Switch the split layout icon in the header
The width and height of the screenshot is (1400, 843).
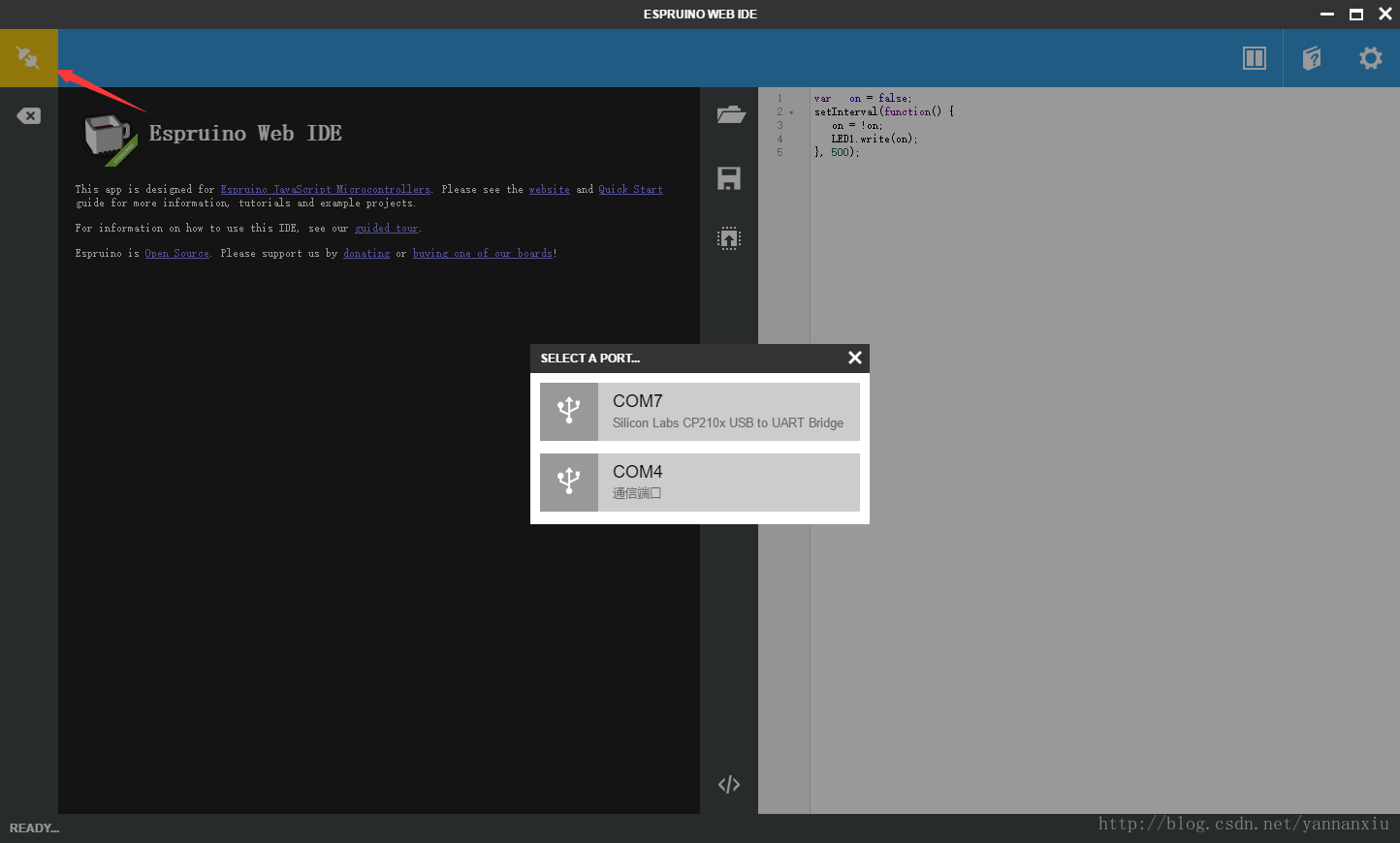coord(1254,58)
